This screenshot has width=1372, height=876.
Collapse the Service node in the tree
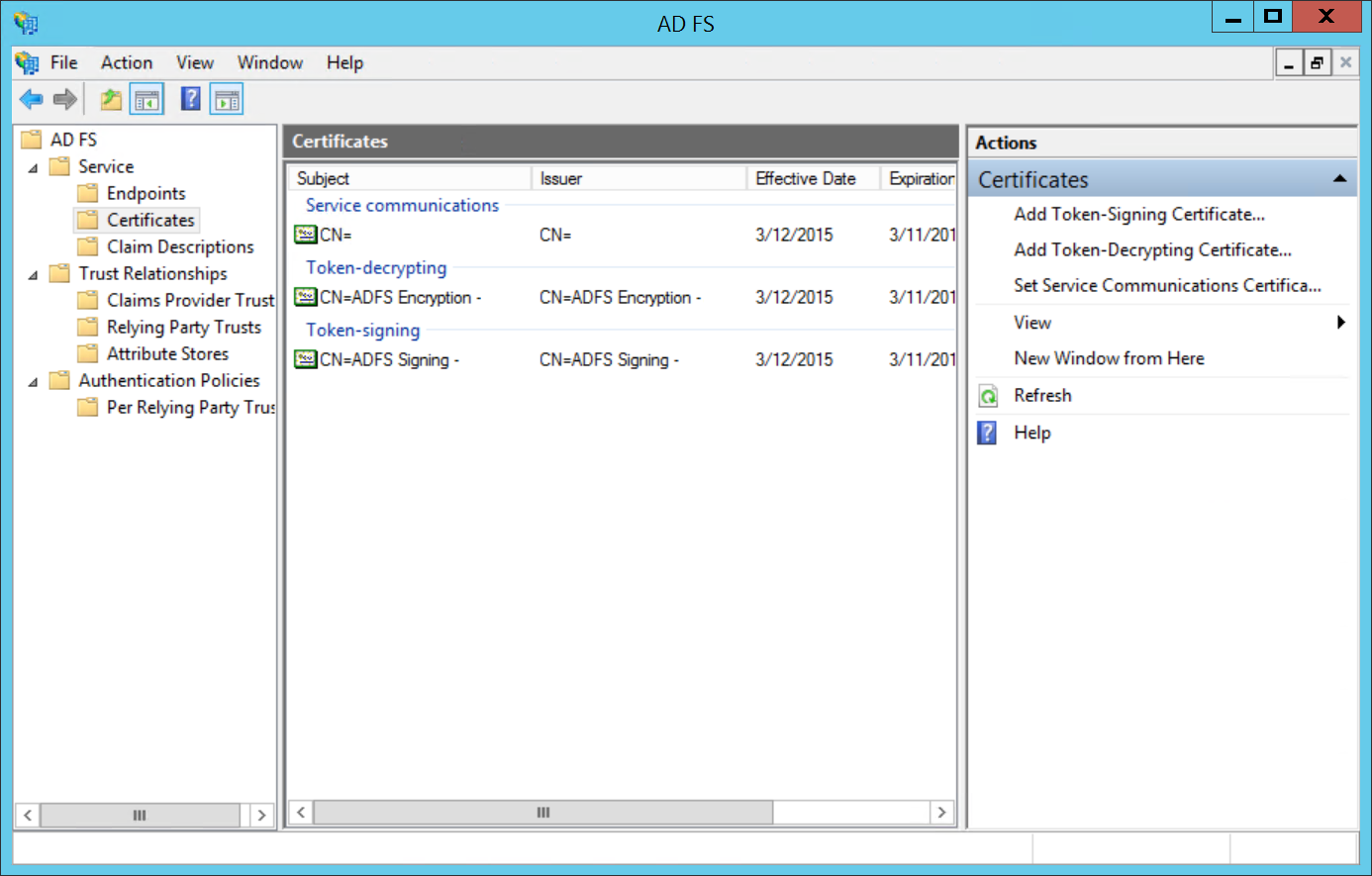(x=35, y=166)
